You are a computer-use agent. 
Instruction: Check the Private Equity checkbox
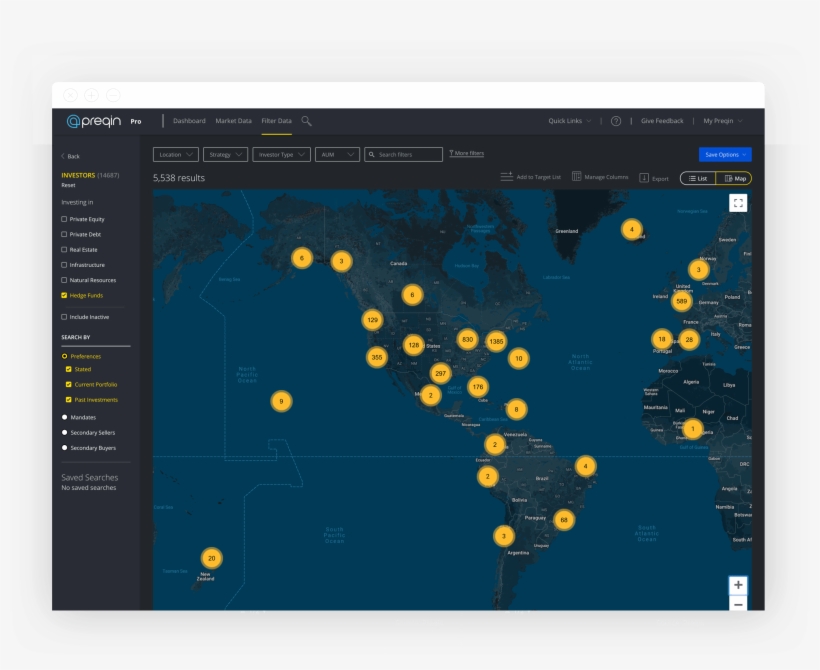pyautogui.click(x=65, y=219)
